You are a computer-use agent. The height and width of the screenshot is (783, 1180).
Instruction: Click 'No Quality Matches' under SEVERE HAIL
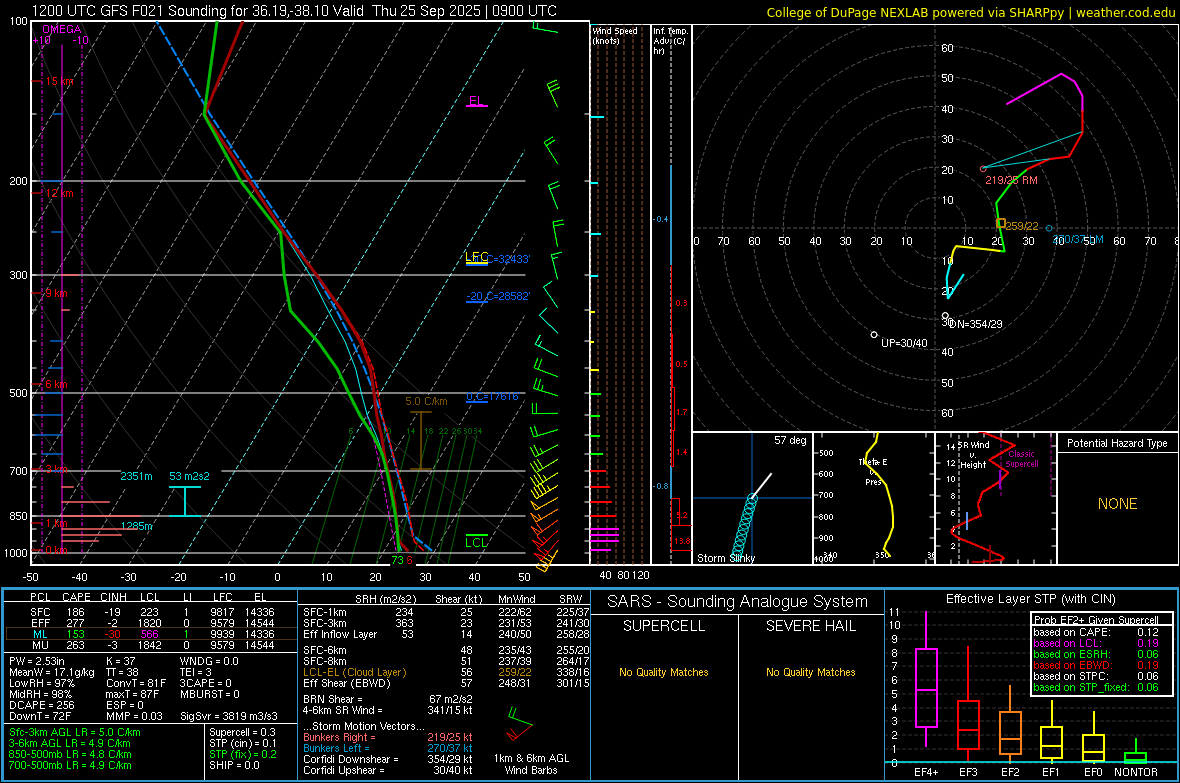[810, 672]
